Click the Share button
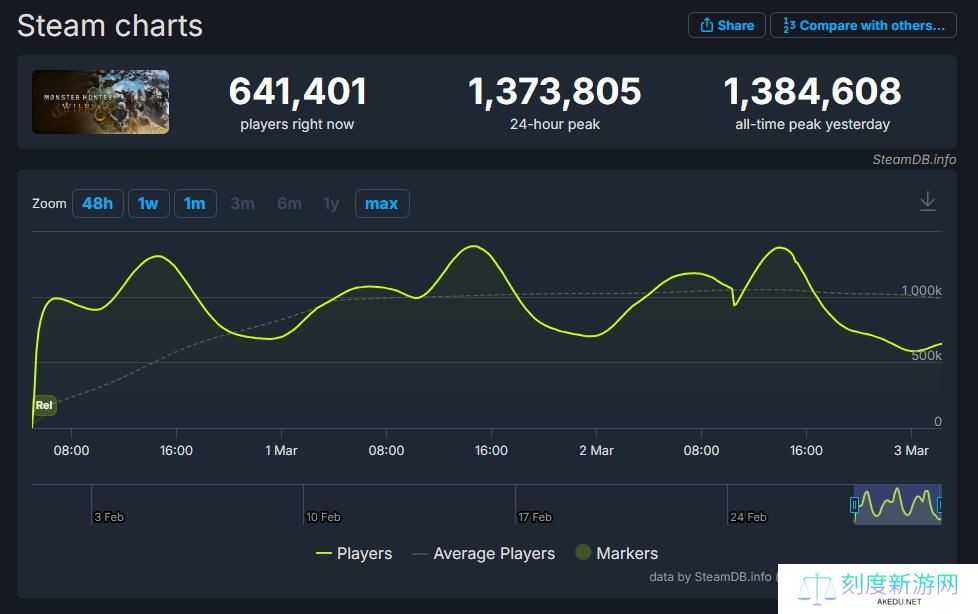Viewport: 978px width, 614px height. (727, 26)
